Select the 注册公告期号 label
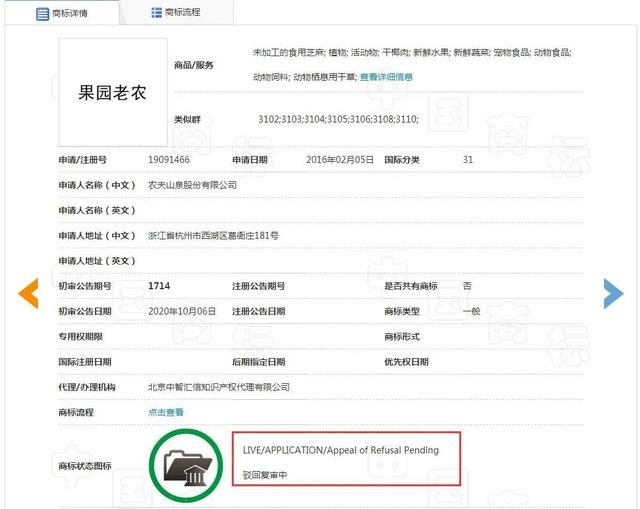The height and width of the screenshot is (509, 640). point(258,286)
